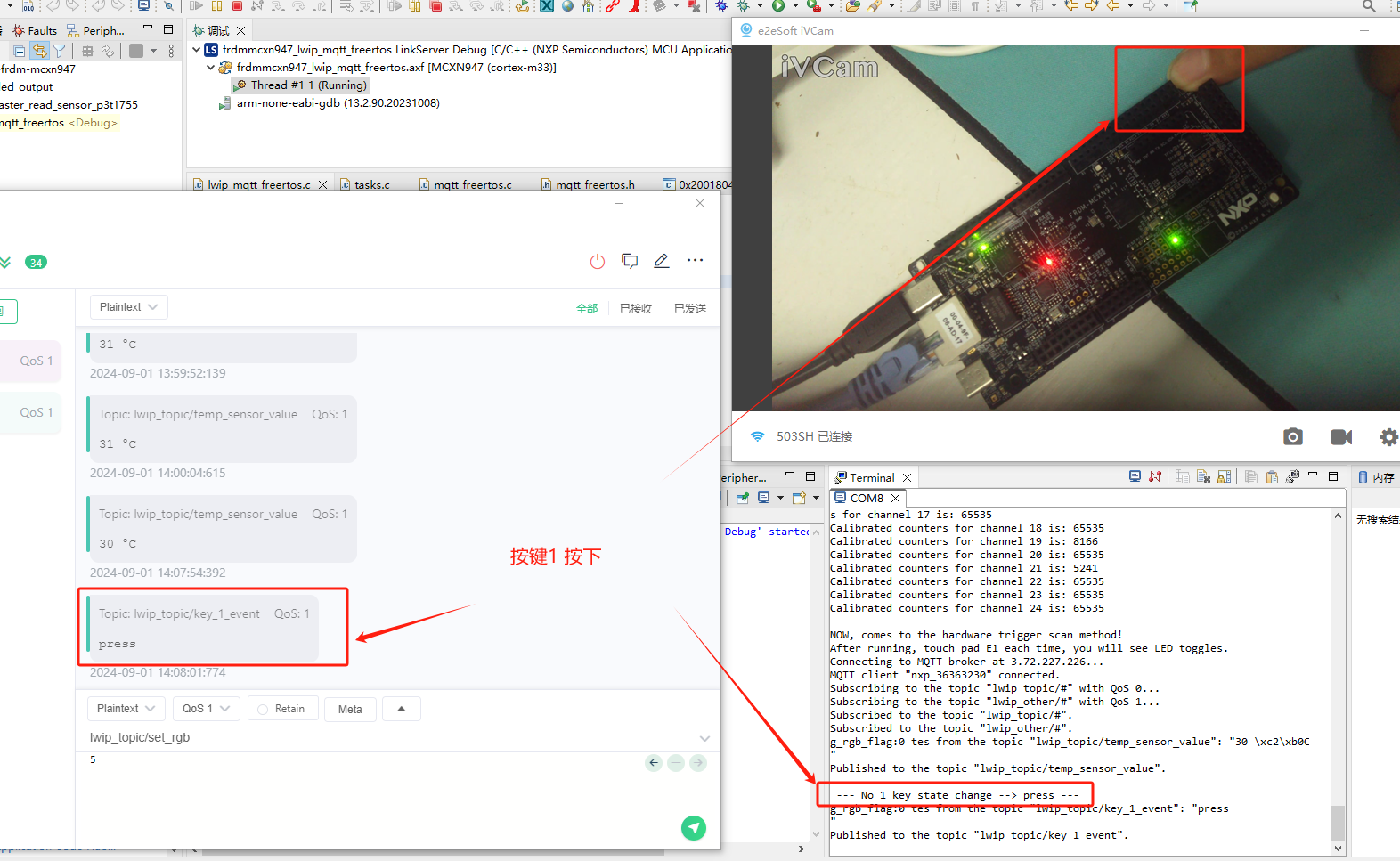Open the tasks.c editor tab
Image resolution: width=1400 pixels, height=861 pixels.
pos(365,184)
